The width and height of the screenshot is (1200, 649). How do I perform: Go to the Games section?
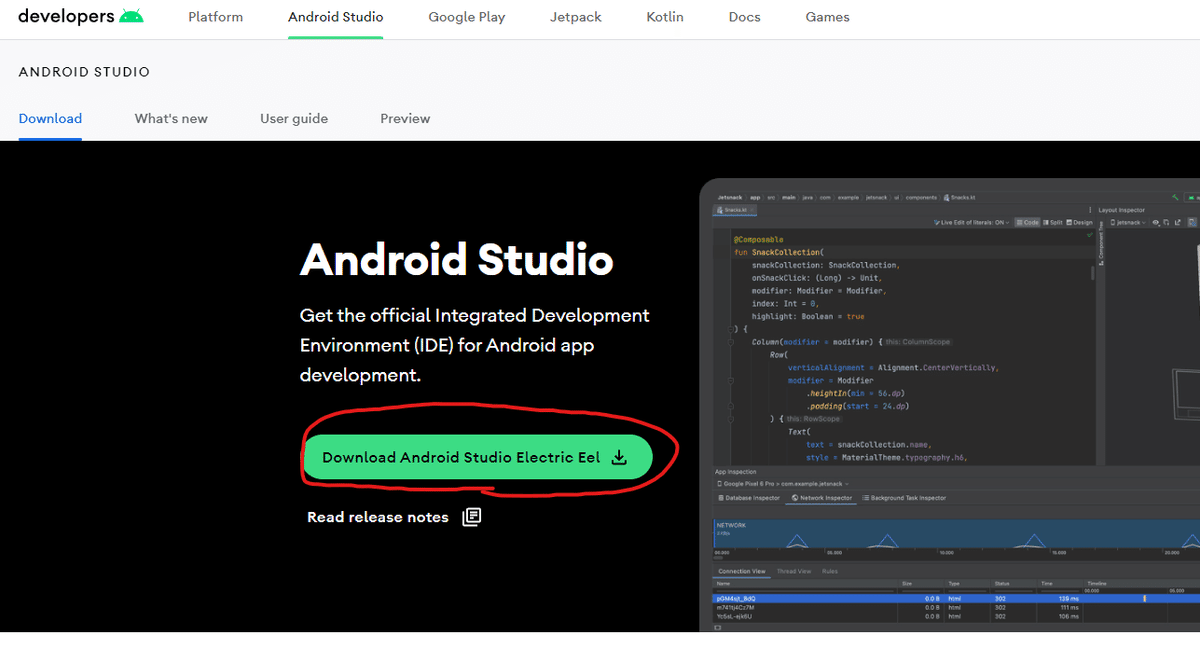coord(828,17)
